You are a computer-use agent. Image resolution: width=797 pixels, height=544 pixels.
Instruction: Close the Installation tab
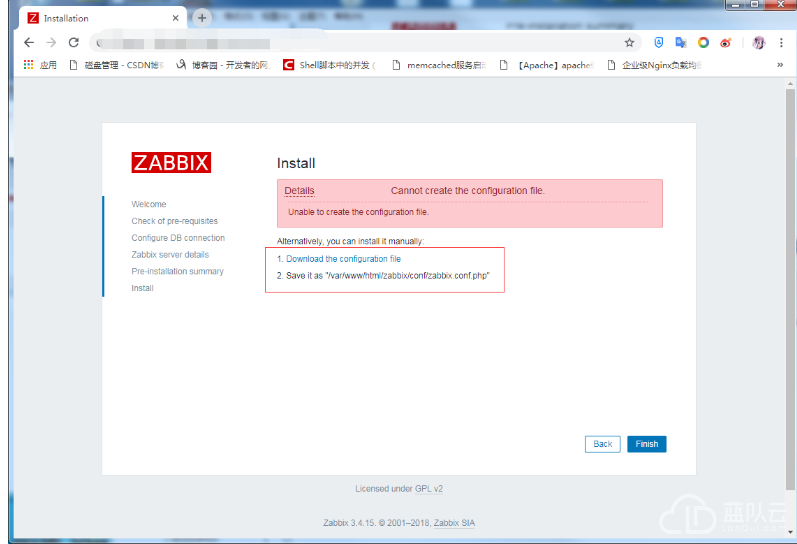tap(175, 18)
